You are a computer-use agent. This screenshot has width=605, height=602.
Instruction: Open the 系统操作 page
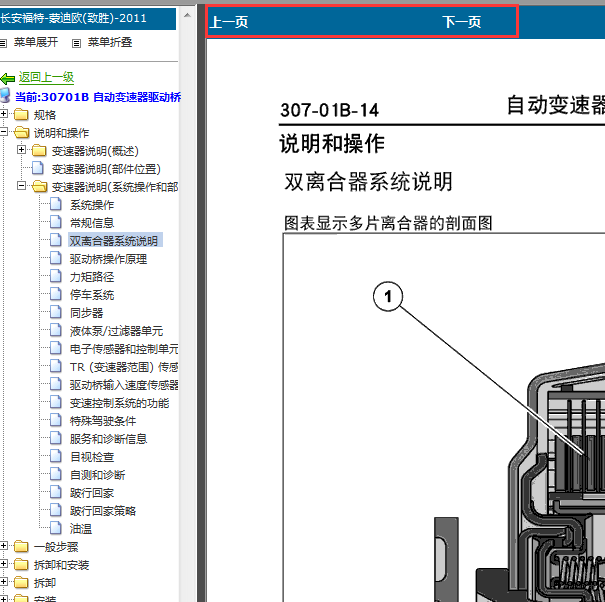[92, 205]
